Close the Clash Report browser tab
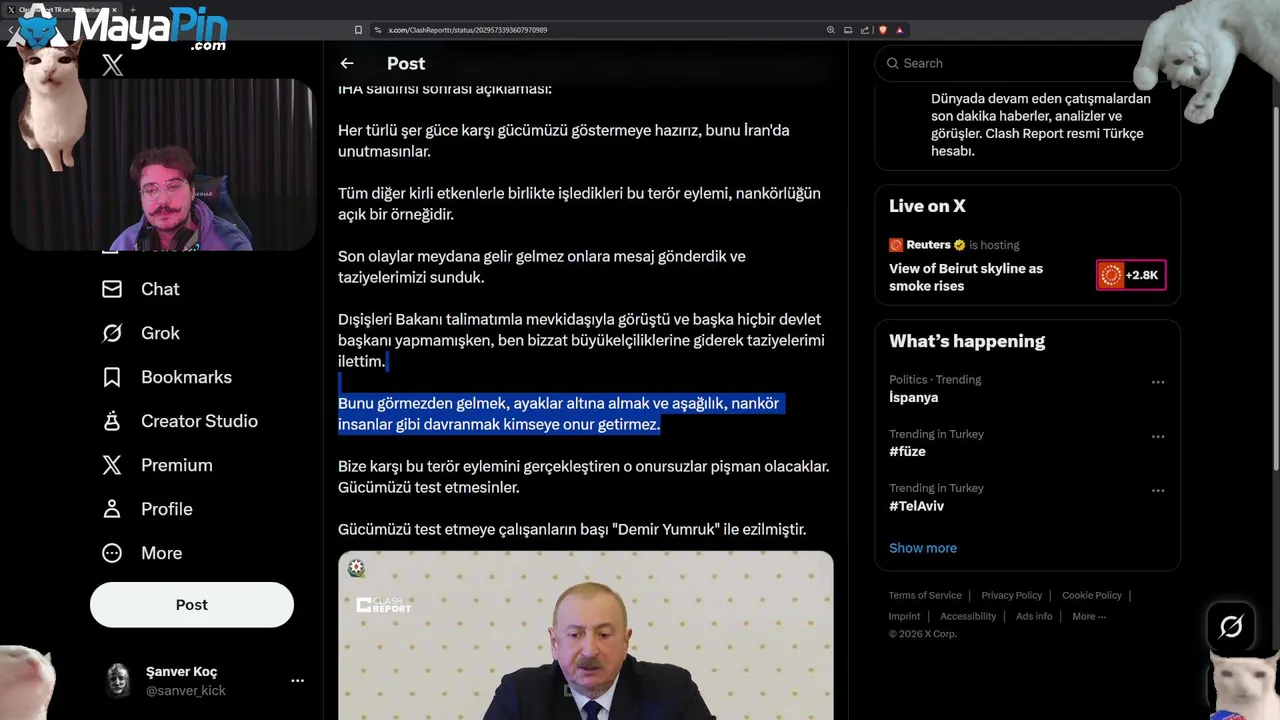 coord(114,9)
